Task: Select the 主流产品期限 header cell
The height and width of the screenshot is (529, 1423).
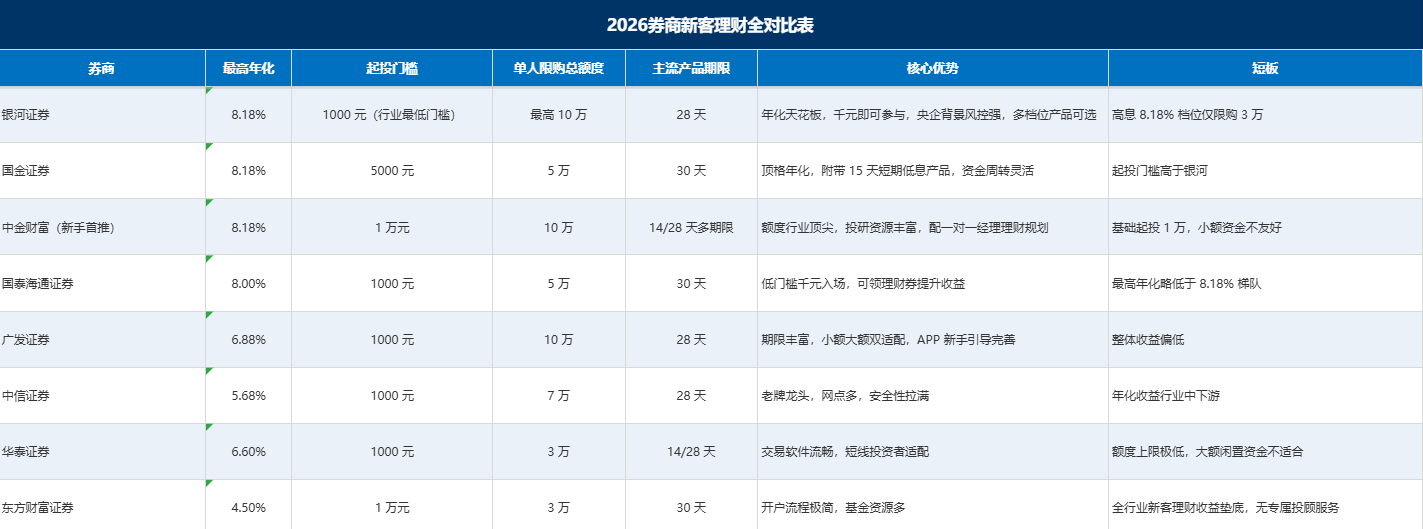Action: (691, 68)
